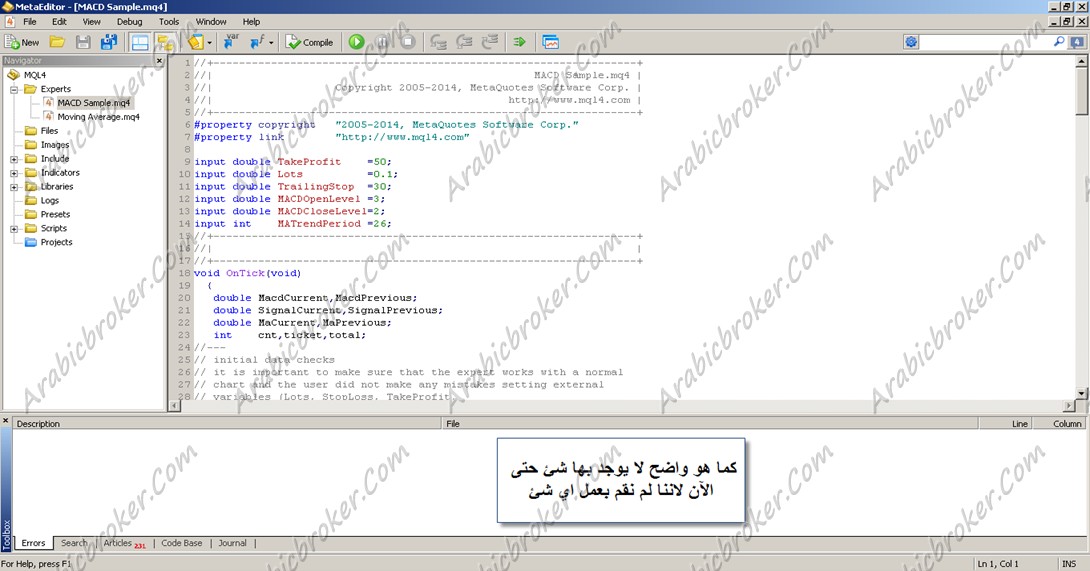Compile the MACD Sample code
1090x571 pixels.
point(310,42)
